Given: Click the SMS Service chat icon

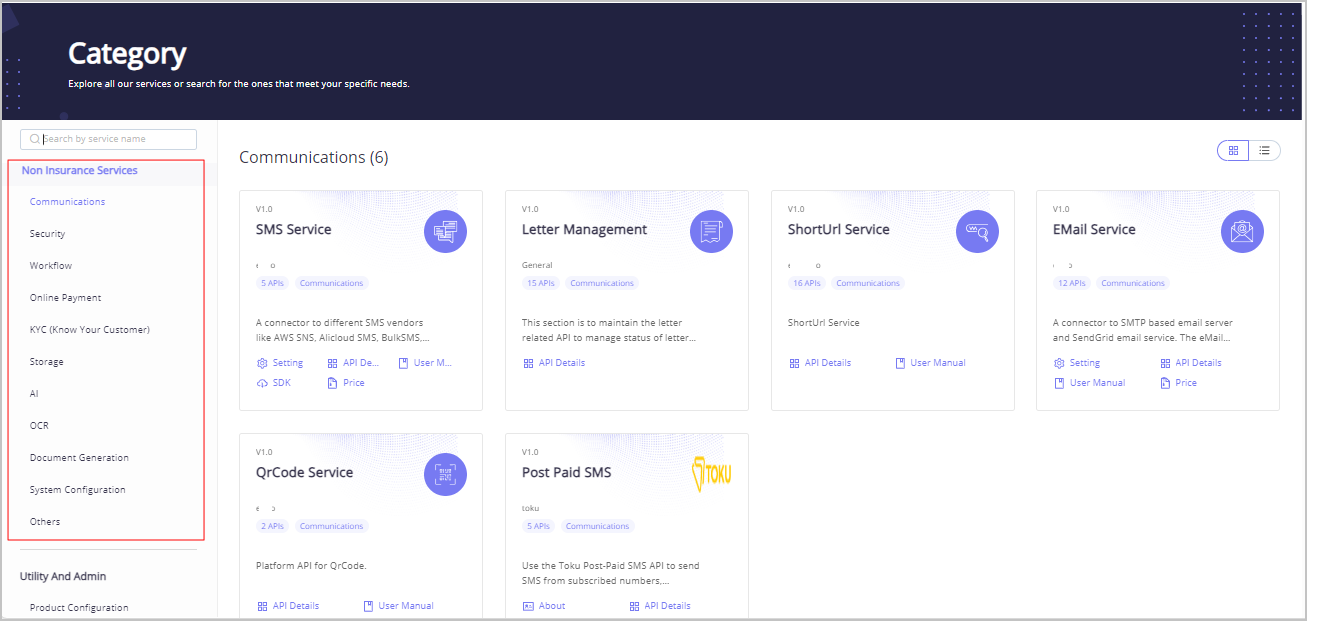Looking at the screenshot, I should 445,232.
